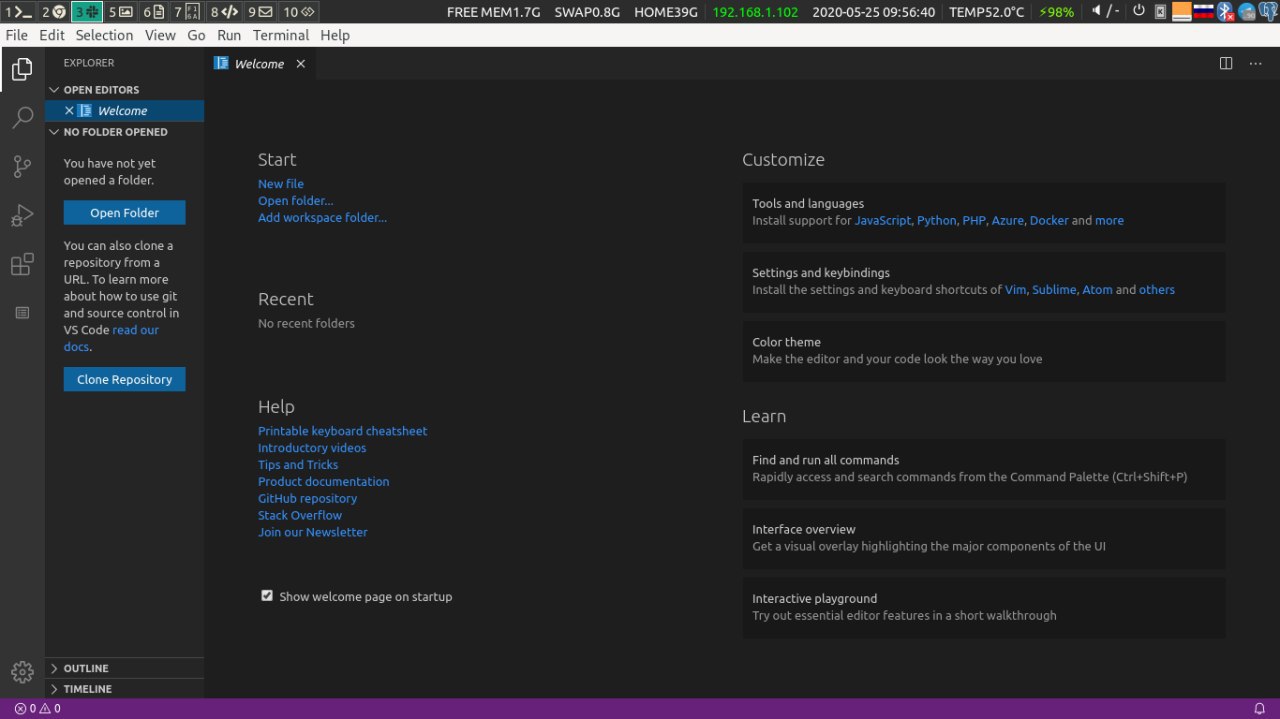The height and width of the screenshot is (719, 1280).
Task: Collapse the No Folder Opened section
Action: click(124, 132)
